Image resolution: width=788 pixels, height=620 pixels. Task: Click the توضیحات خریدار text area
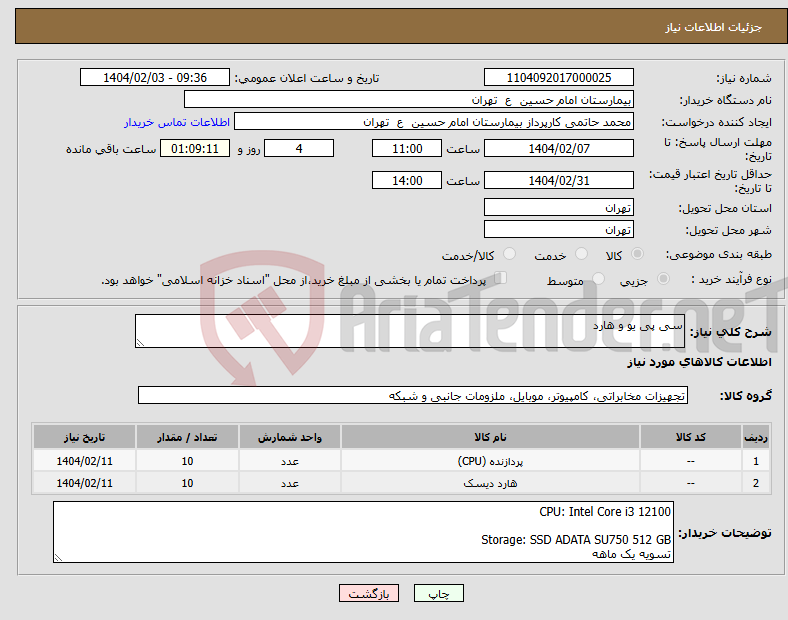click(363, 532)
